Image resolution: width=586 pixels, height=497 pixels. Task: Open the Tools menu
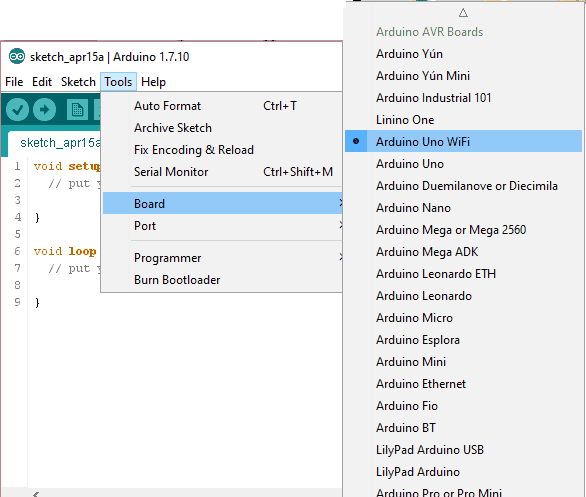(x=118, y=82)
